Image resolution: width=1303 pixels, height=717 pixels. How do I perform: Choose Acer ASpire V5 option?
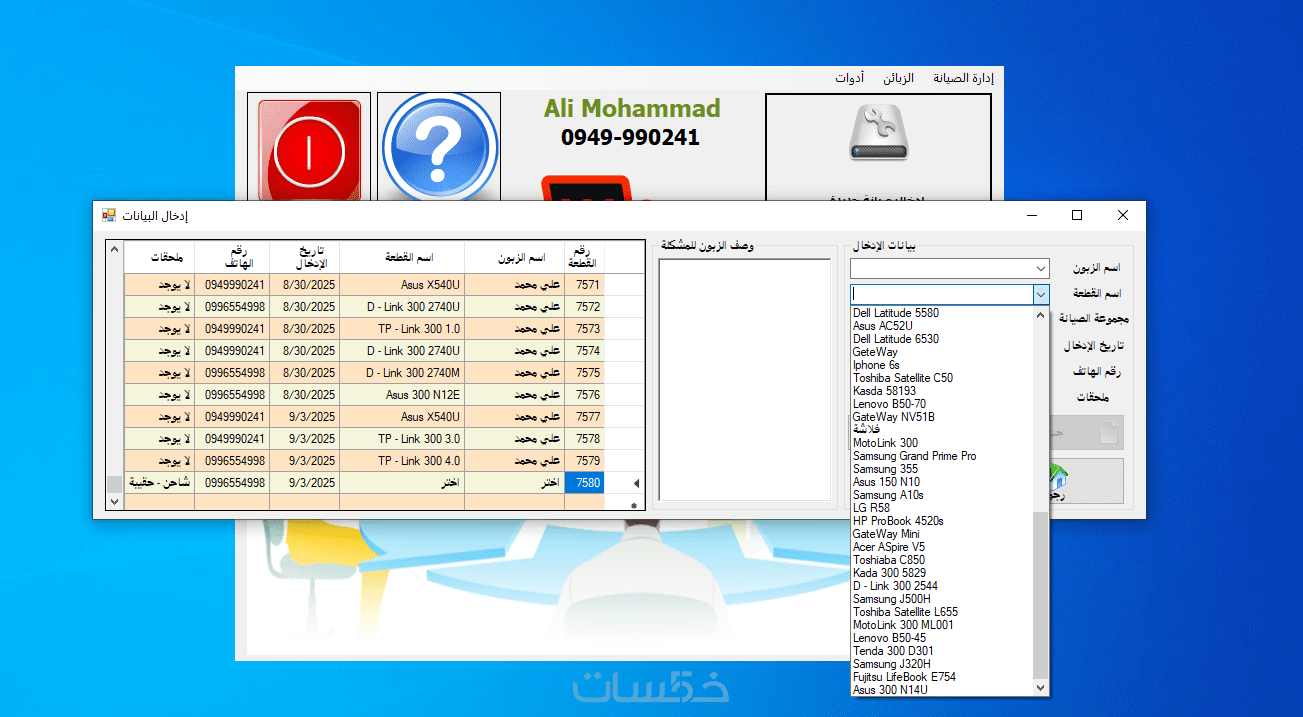click(889, 547)
